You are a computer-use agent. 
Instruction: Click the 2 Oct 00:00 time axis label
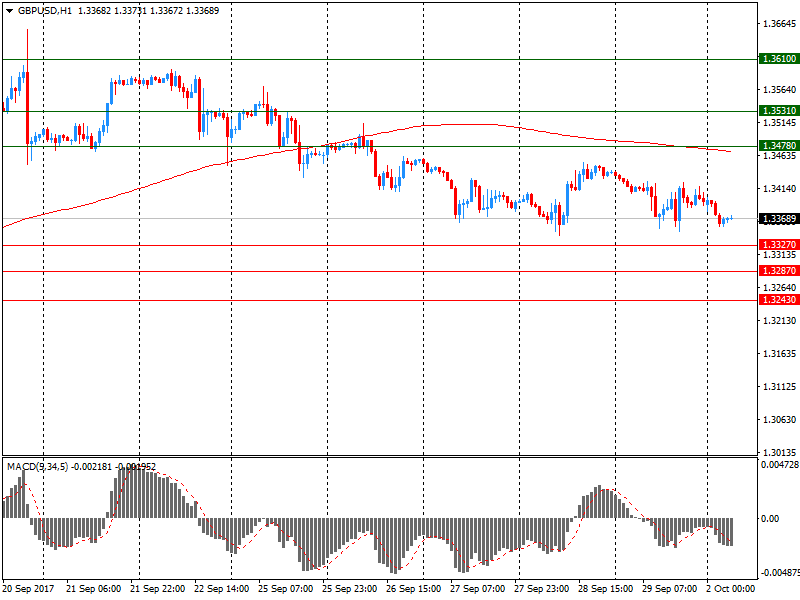pos(730,589)
